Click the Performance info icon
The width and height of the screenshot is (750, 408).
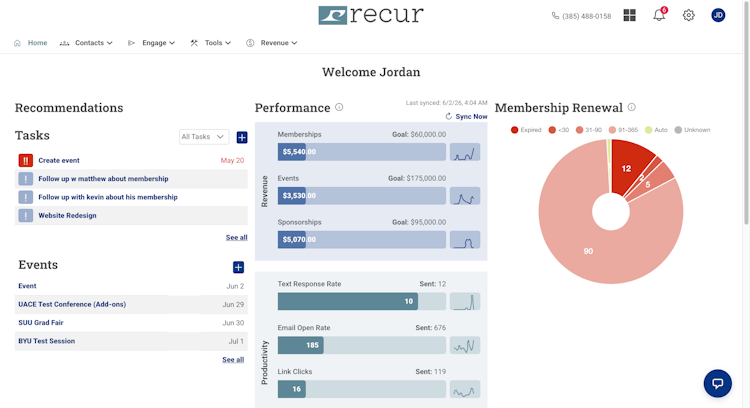339,107
